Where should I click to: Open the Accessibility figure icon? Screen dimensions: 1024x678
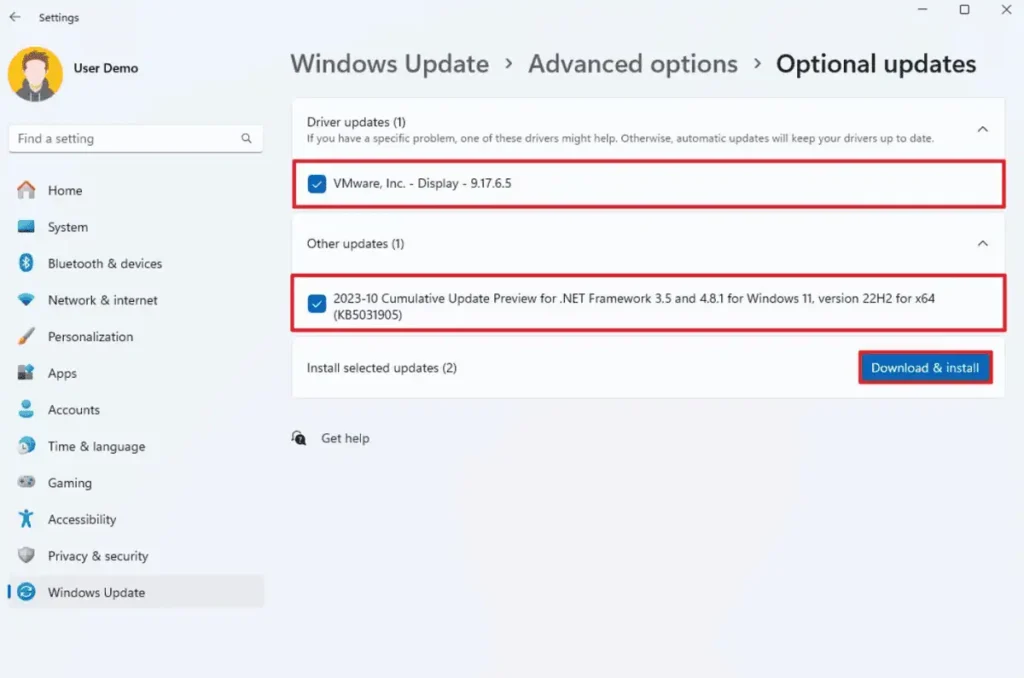coord(27,519)
